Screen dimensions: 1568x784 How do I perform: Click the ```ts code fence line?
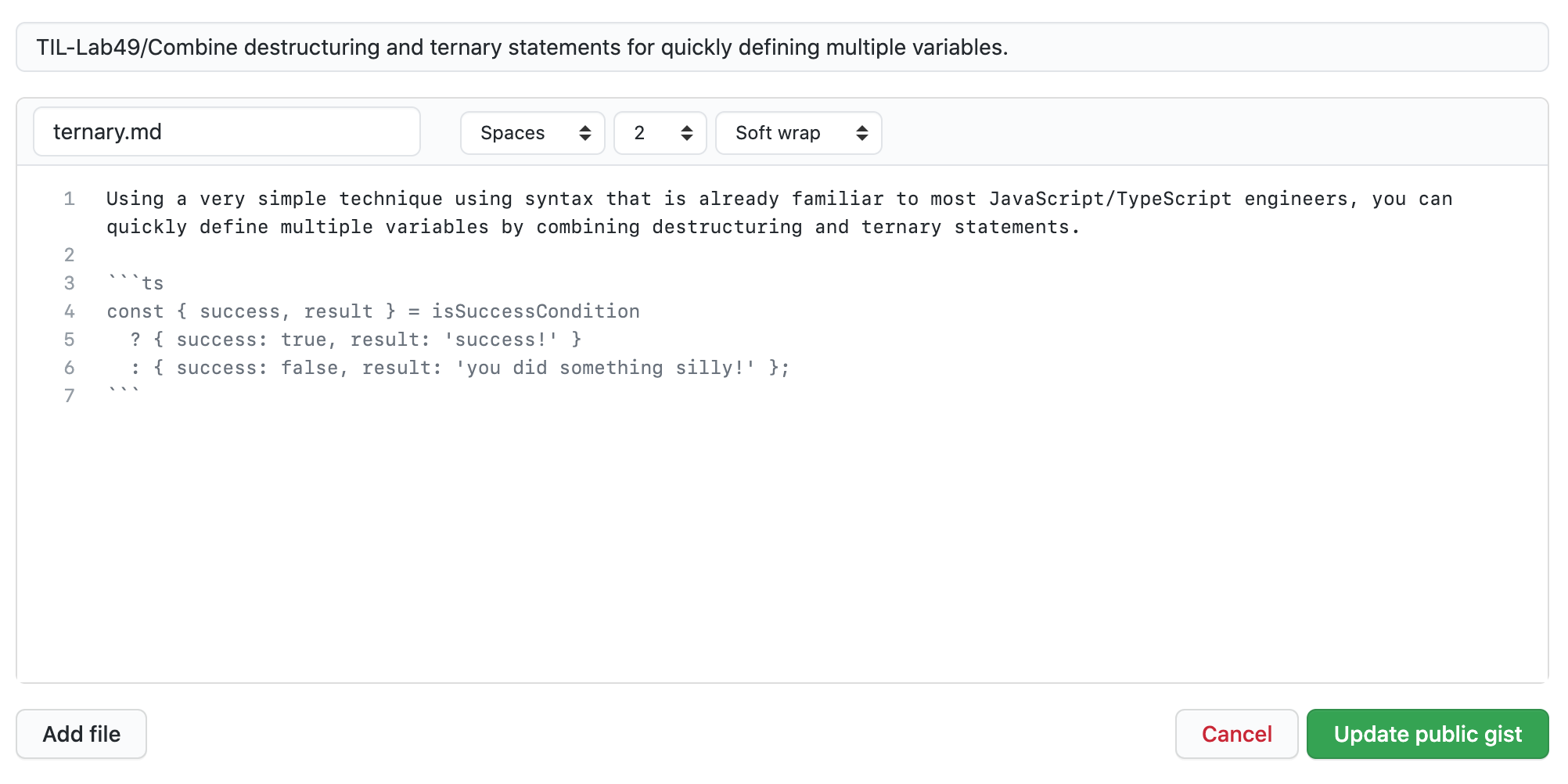pos(135,282)
